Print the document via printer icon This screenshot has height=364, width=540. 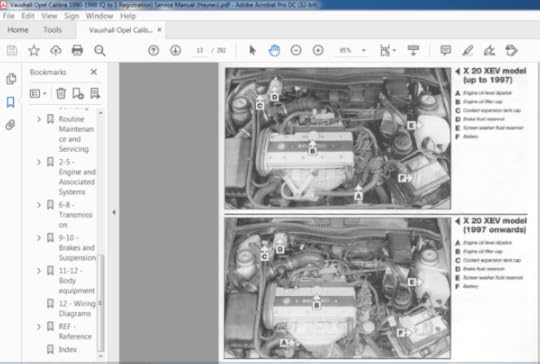(x=77, y=51)
